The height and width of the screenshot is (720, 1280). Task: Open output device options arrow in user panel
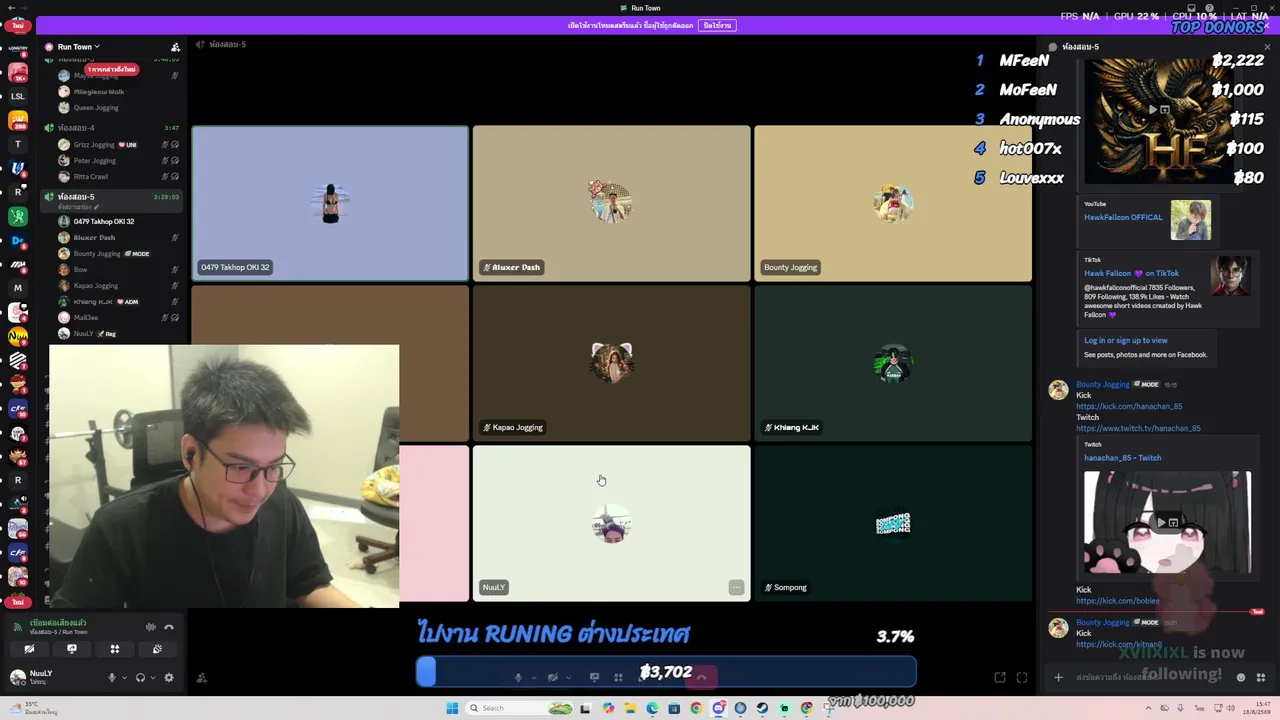(x=151, y=677)
